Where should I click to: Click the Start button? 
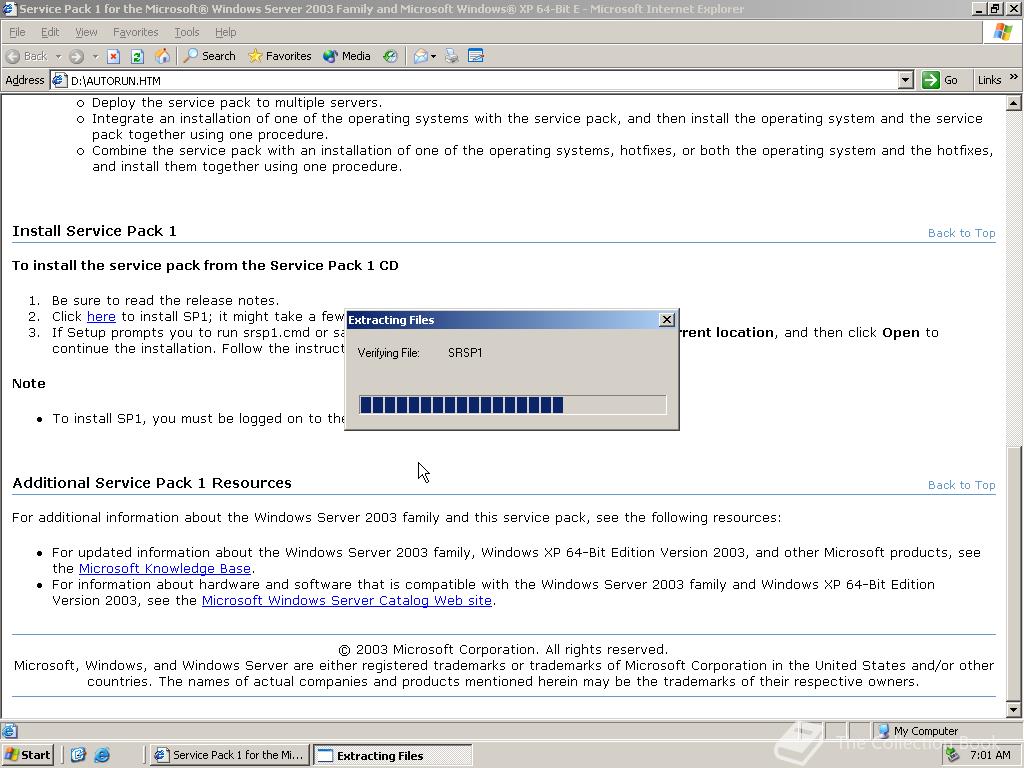27,755
